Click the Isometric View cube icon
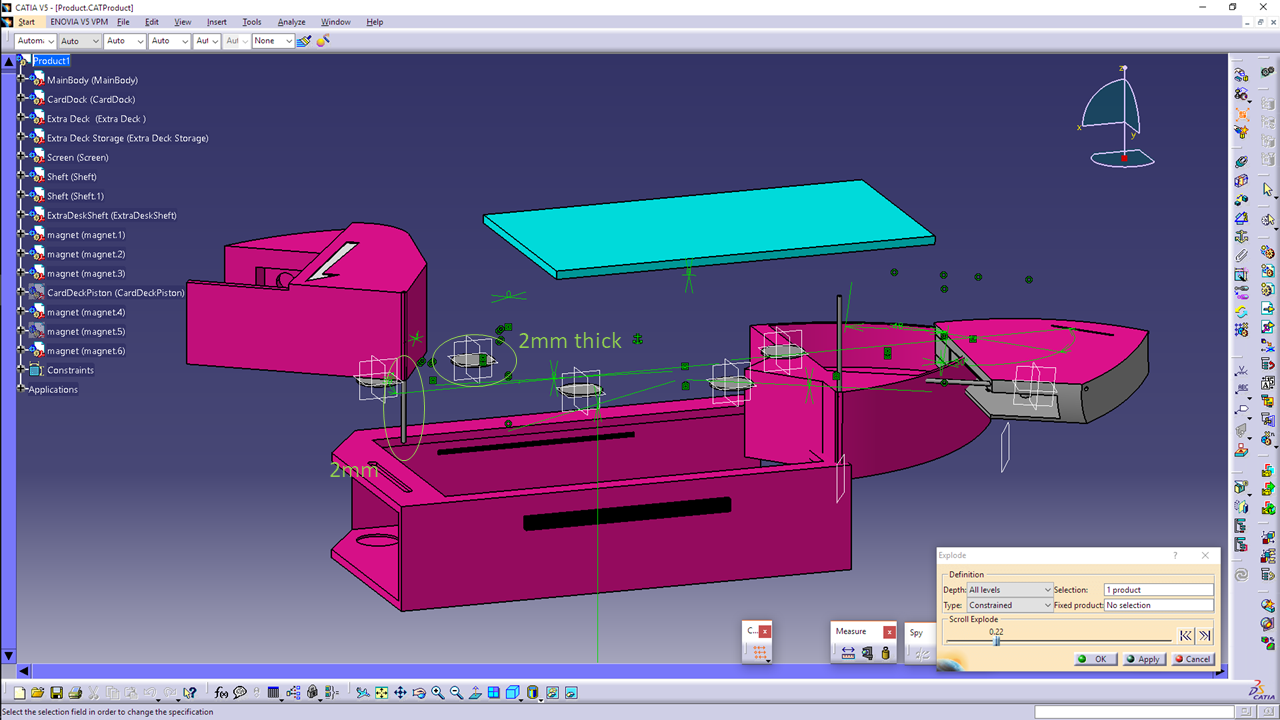The height and width of the screenshot is (720, 1280). 512,692
